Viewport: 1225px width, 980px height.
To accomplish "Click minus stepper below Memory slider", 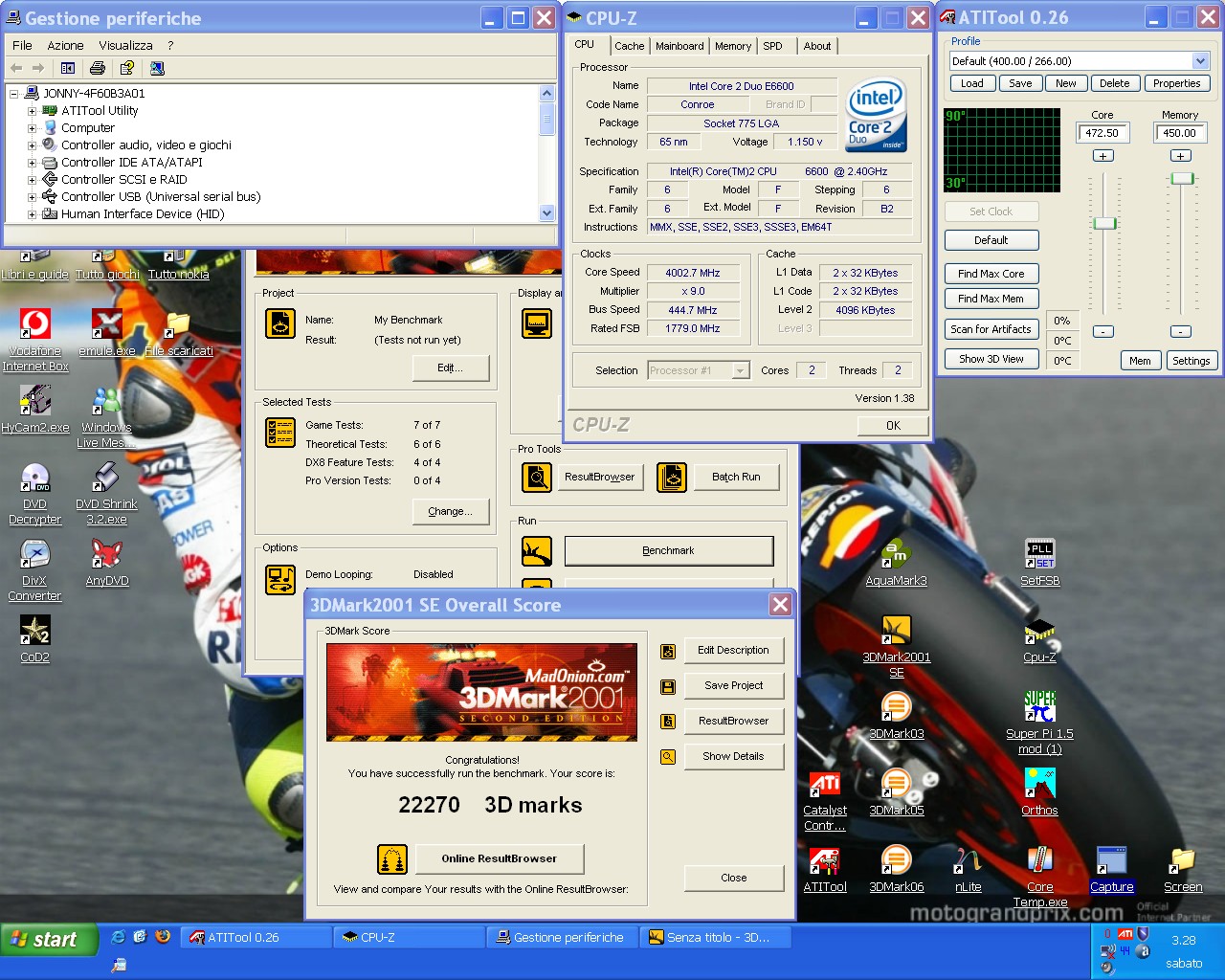I will point(1181,331).
